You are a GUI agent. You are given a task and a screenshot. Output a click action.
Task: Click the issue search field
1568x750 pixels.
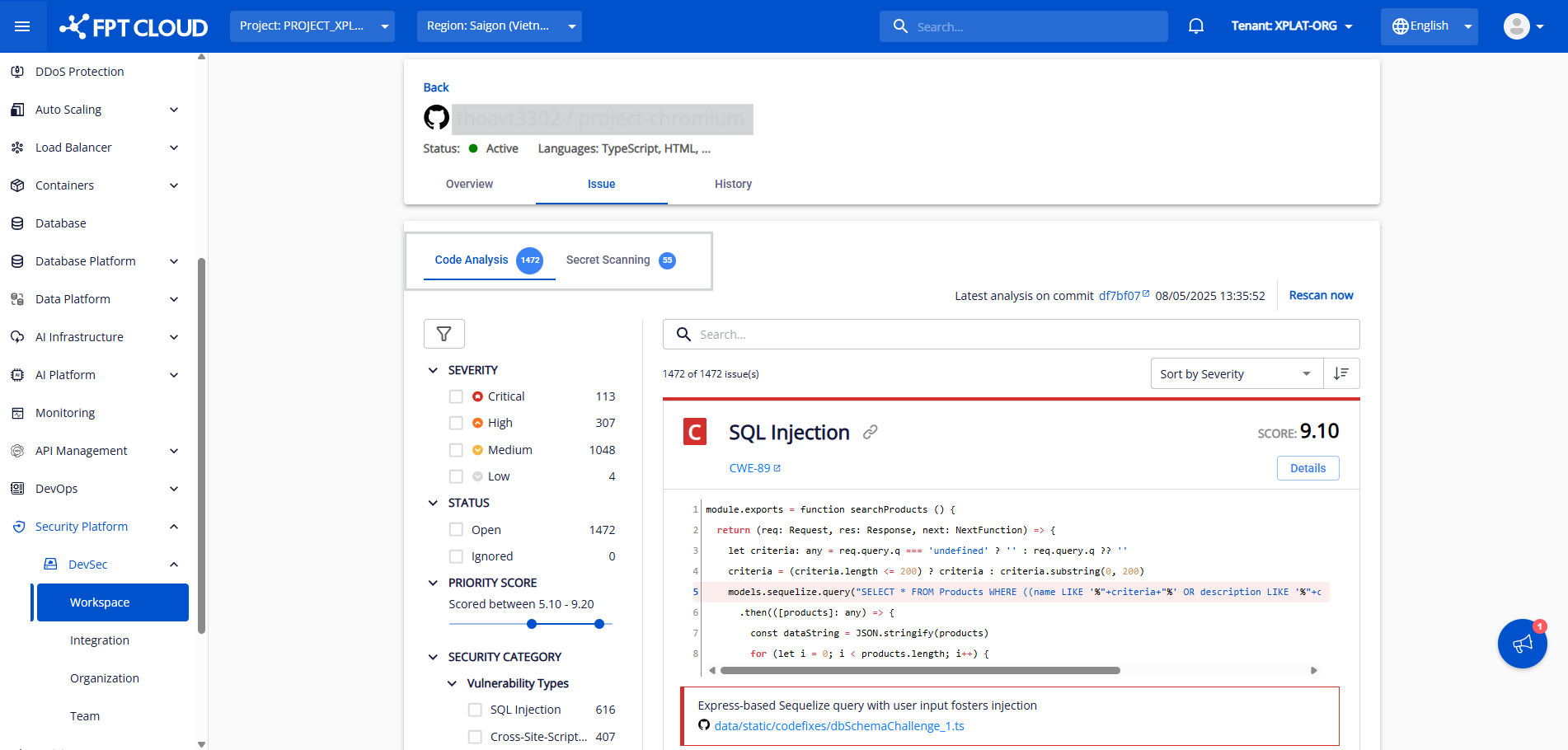pos(1012,334)
